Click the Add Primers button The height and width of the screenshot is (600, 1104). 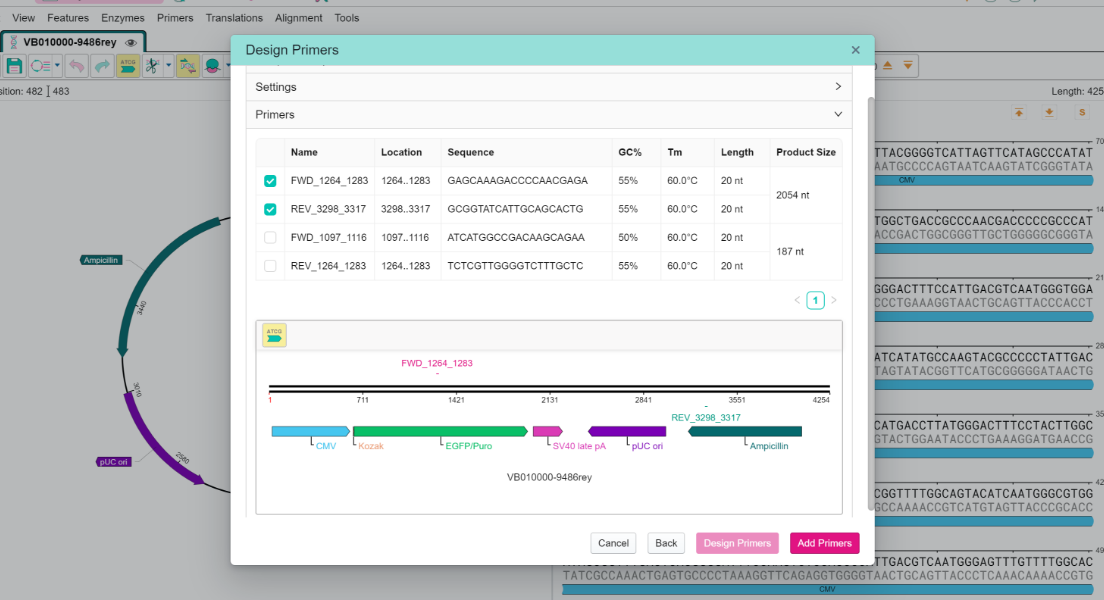[x=824, y=543]
